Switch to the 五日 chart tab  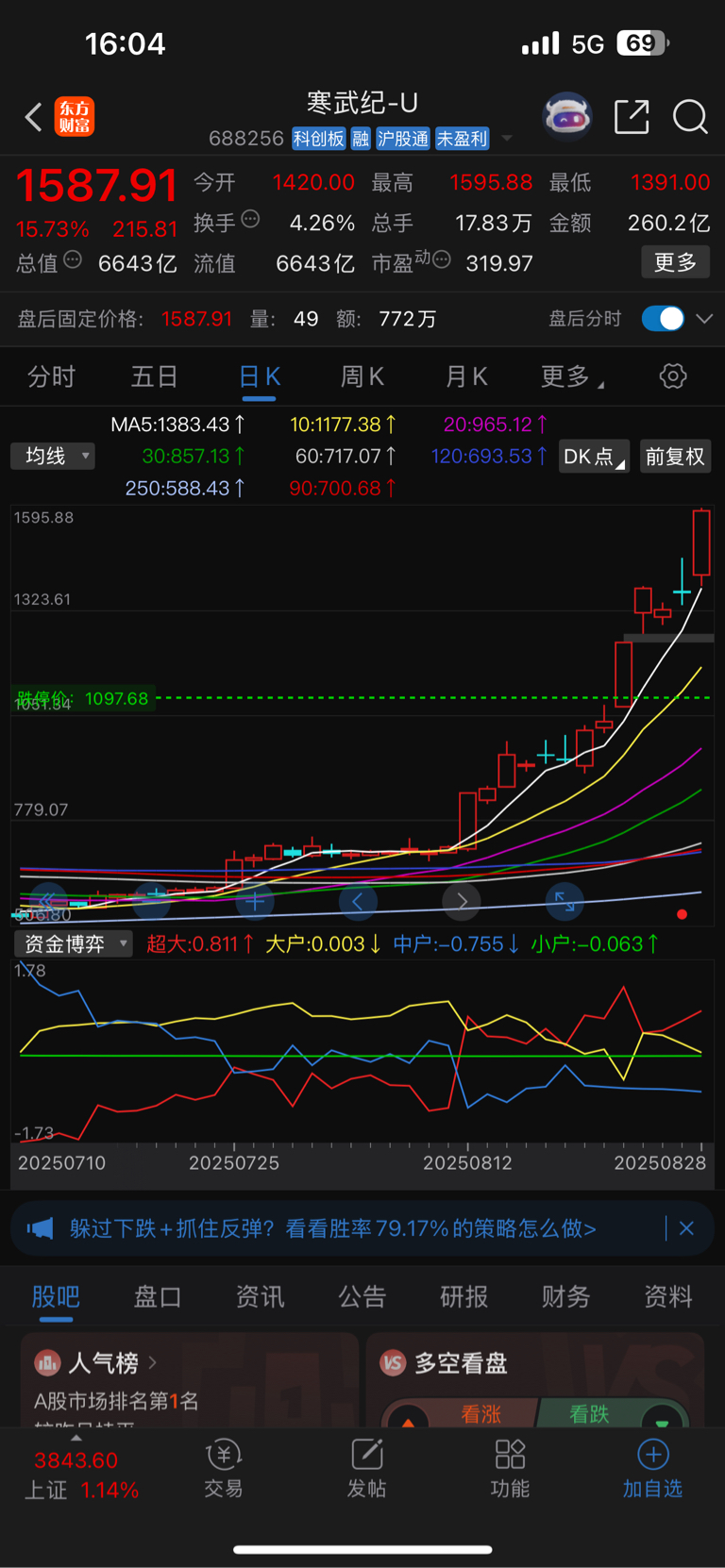click(154, 376)
